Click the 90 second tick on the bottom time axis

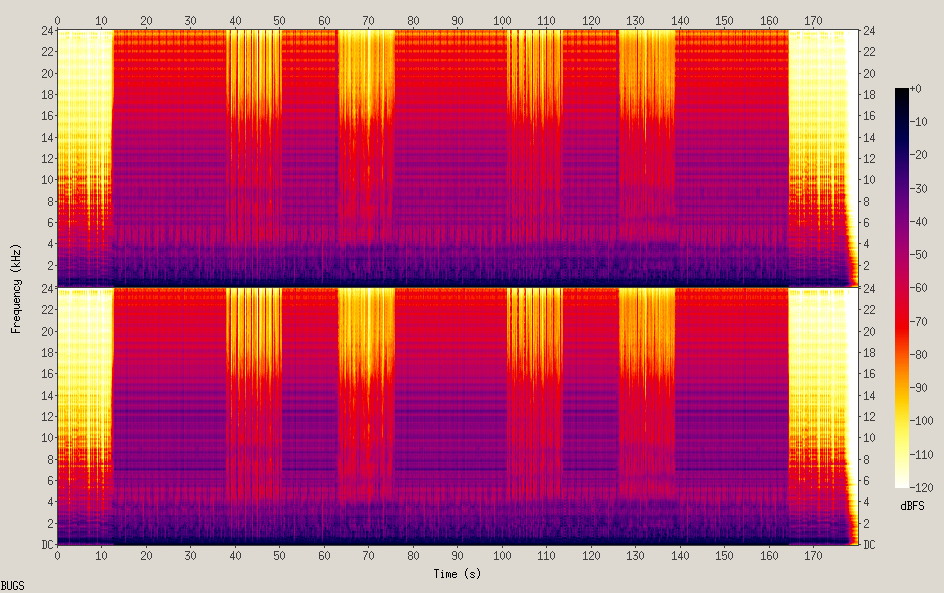click(457, 554)
